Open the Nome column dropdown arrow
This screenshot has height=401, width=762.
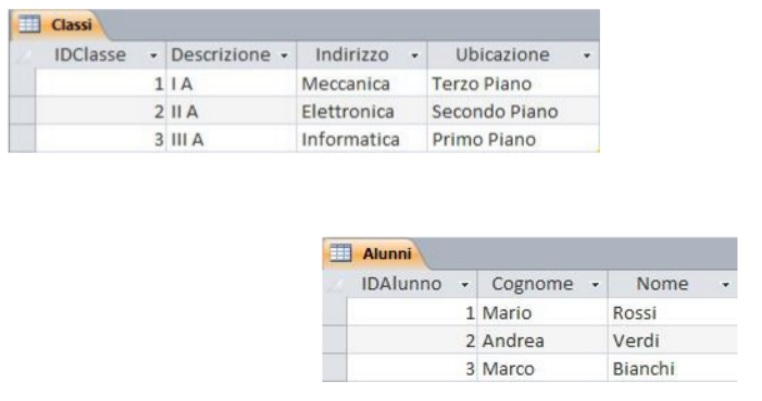[726, 285]
